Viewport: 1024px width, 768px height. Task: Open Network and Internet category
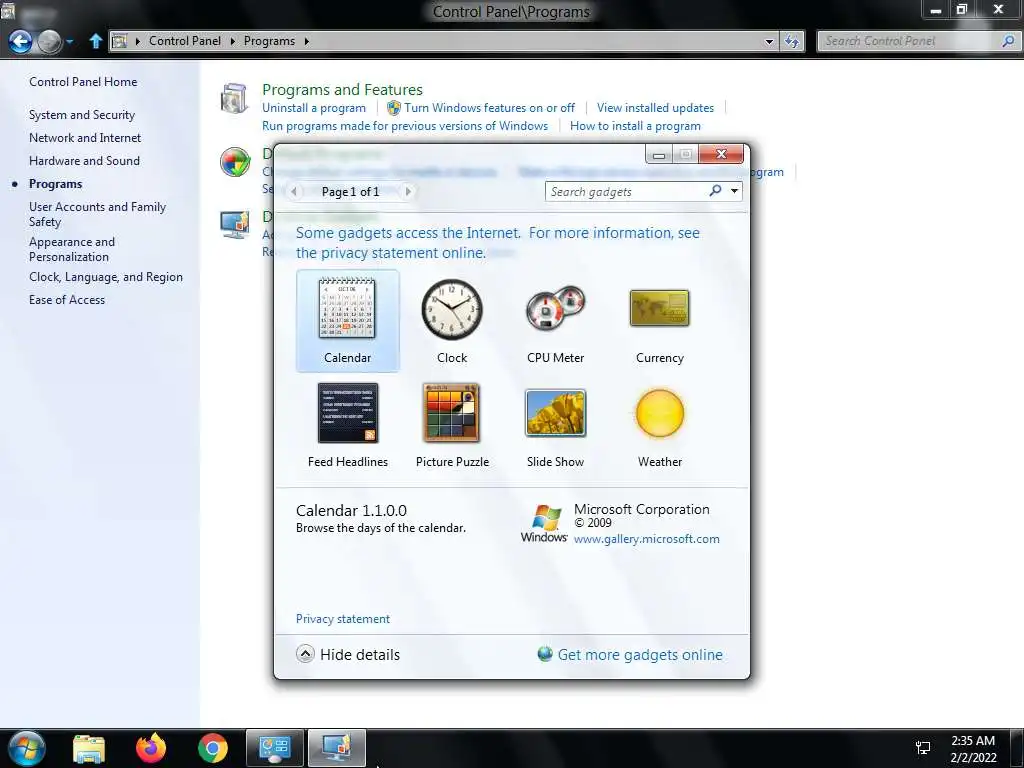pos(85,138)
